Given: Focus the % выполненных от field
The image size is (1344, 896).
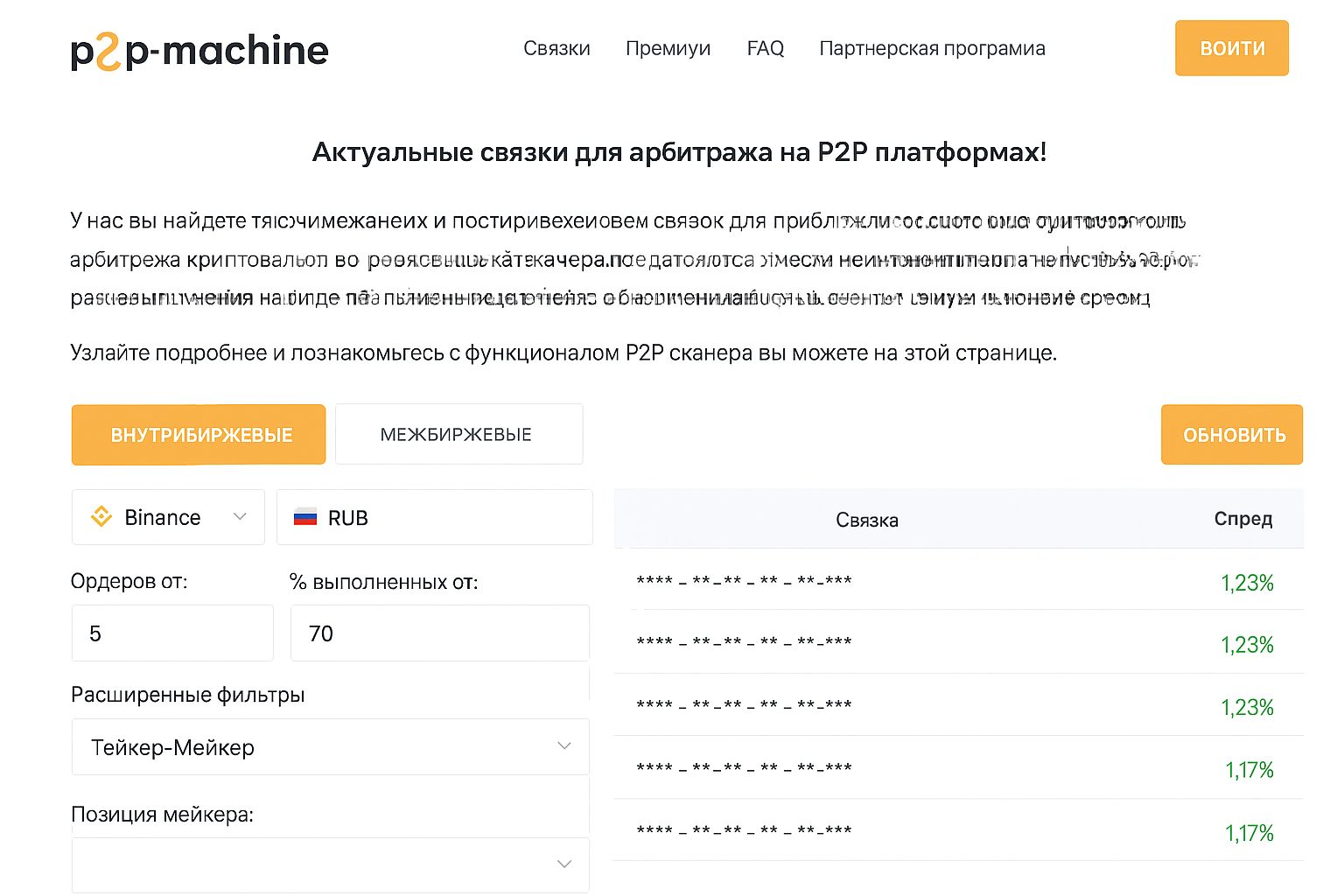Looking at the screenshot, I should click(x=439, y=633).
